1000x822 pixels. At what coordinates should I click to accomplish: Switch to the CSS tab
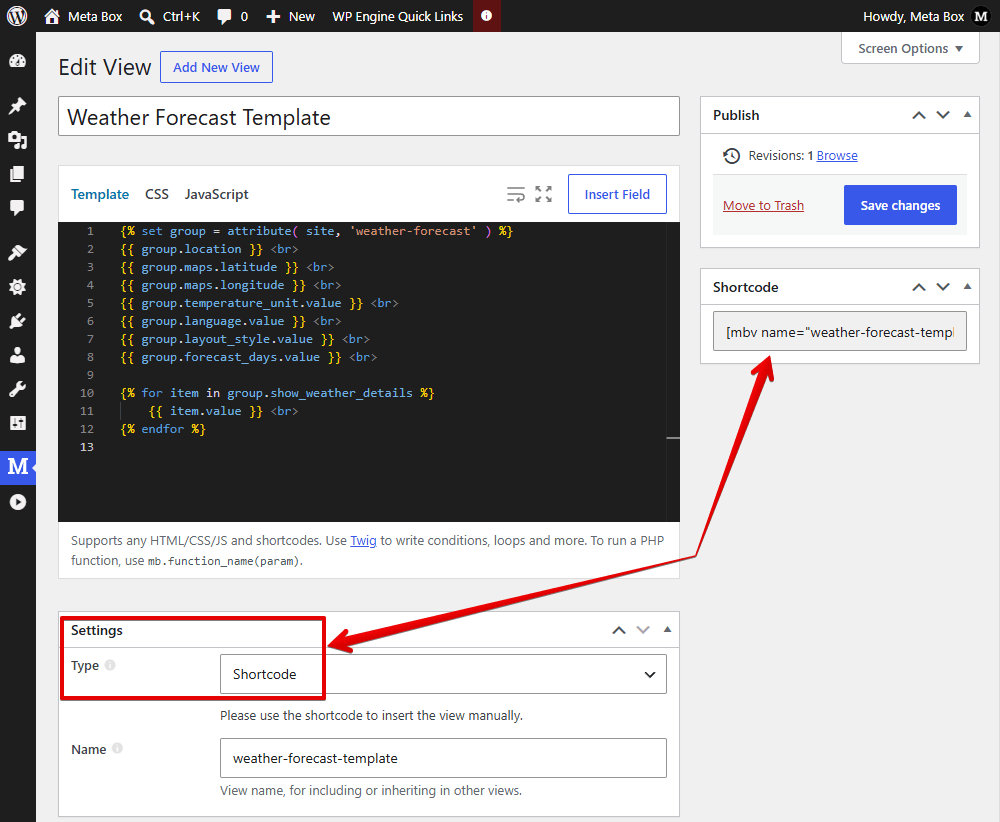pos(157,194)
